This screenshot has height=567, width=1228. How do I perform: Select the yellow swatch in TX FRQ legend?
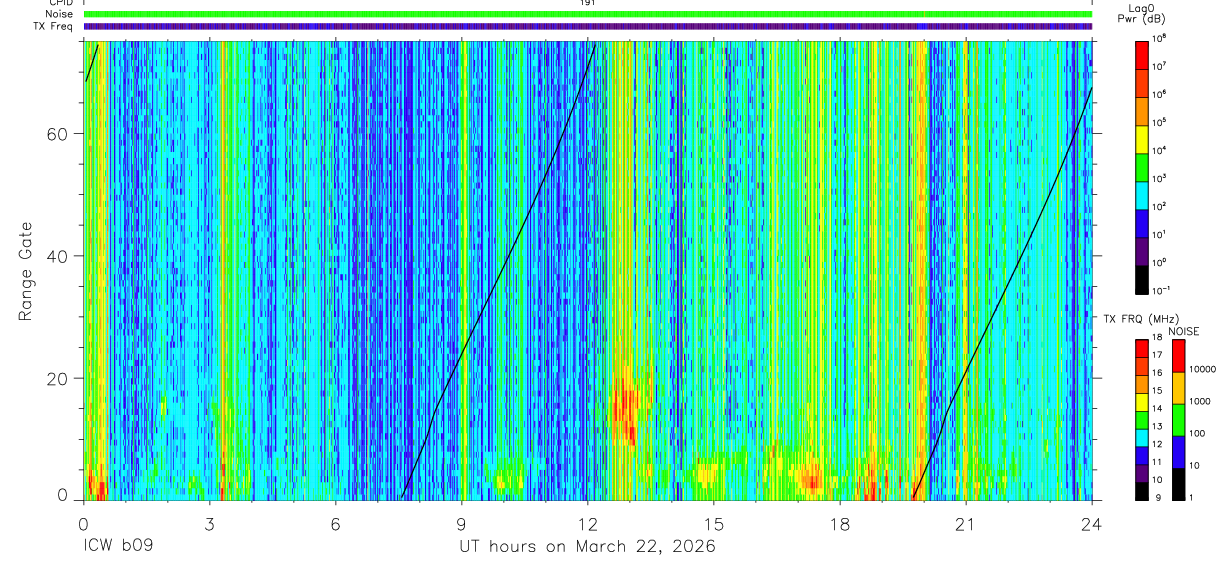point(1142,402)
